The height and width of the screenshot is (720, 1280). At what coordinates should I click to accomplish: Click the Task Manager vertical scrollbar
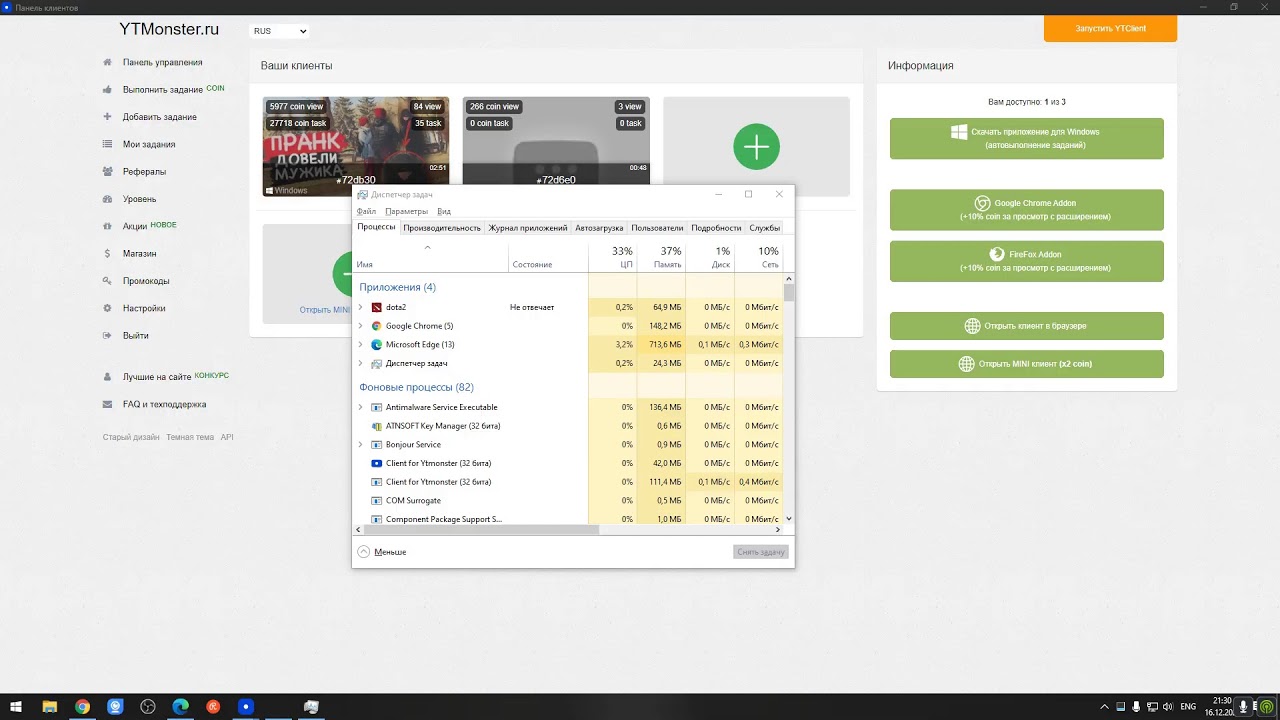(x=789, y=398)
